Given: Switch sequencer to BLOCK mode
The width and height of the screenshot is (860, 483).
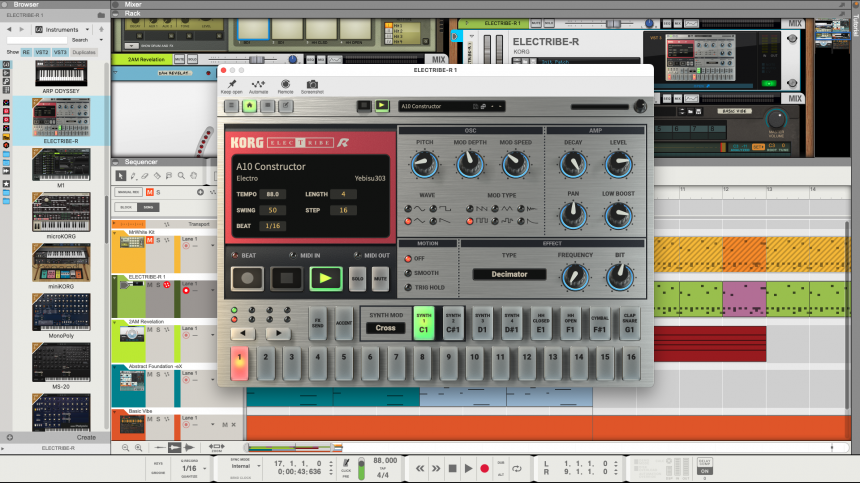Looking at the screenshot, I should pos(126,207).
